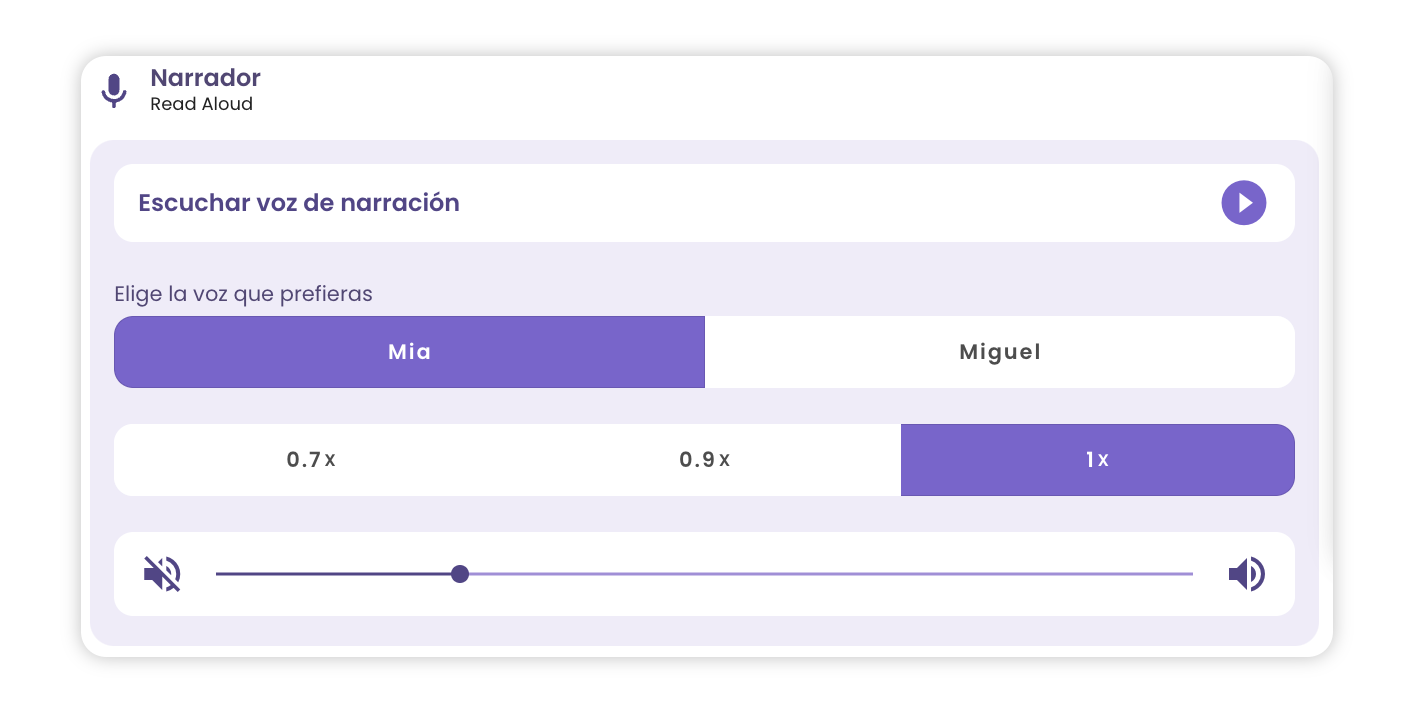Click the volume track start nearest mute
Image resolution: width=1414 pixels, height=710 pixels.
point(220,574)
